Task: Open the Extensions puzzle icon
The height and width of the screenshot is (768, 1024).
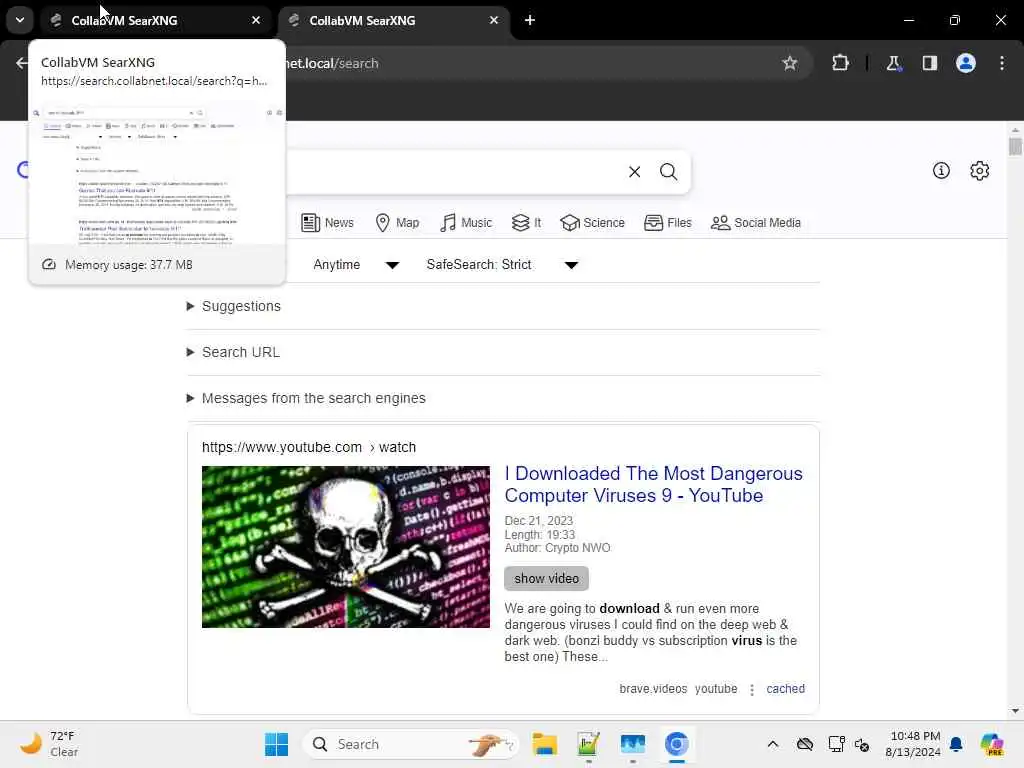Action: 840,63
